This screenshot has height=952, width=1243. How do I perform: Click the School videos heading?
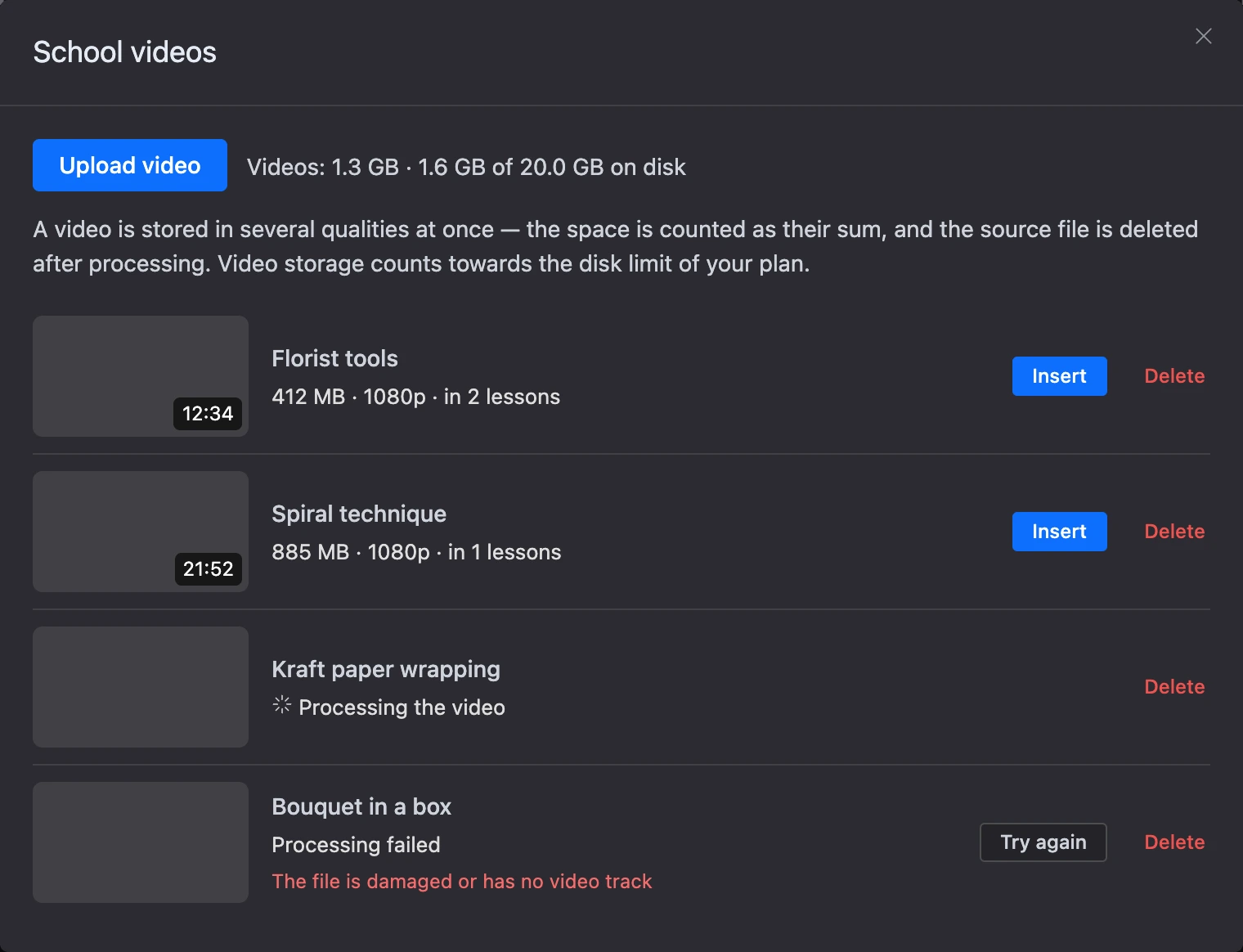pos(124,52)
